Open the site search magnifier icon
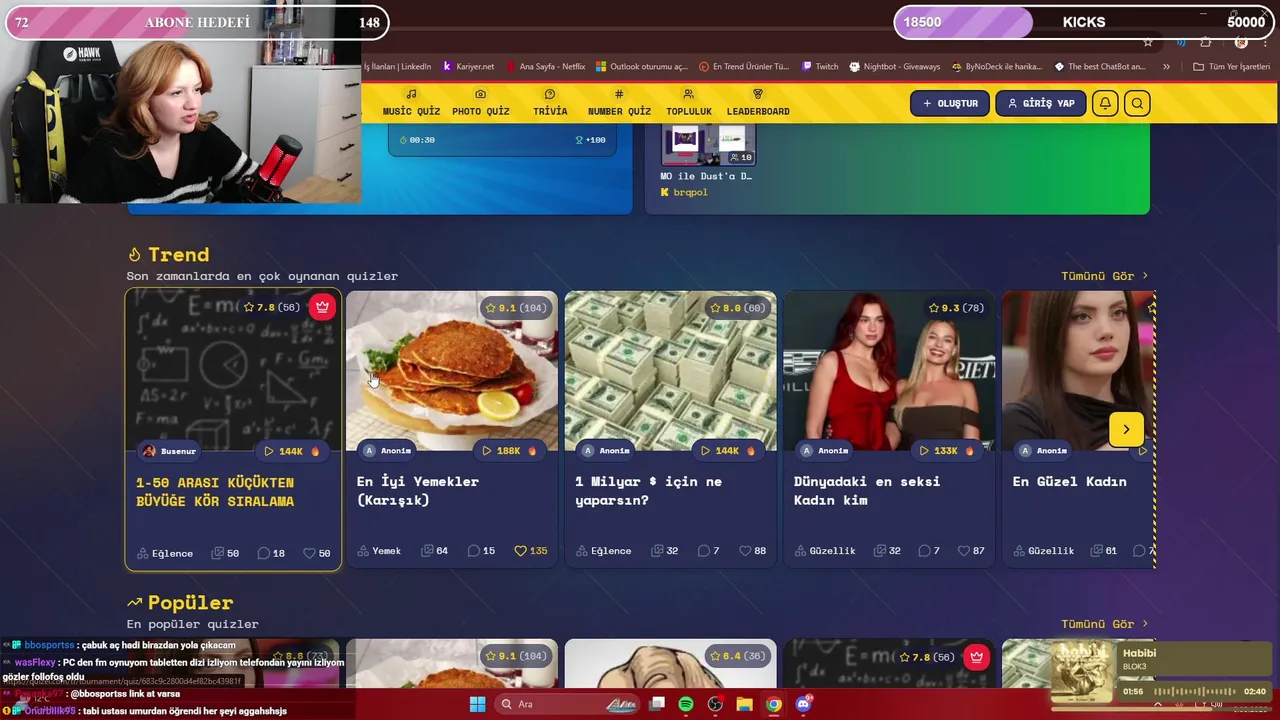This screenshot has width=1280, height=720. pyautogui.click(x=1137, y=103)
